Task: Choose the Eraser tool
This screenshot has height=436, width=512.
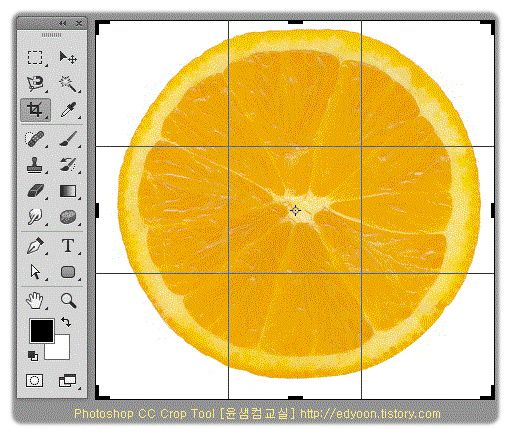Action: [x=35, y=191]
